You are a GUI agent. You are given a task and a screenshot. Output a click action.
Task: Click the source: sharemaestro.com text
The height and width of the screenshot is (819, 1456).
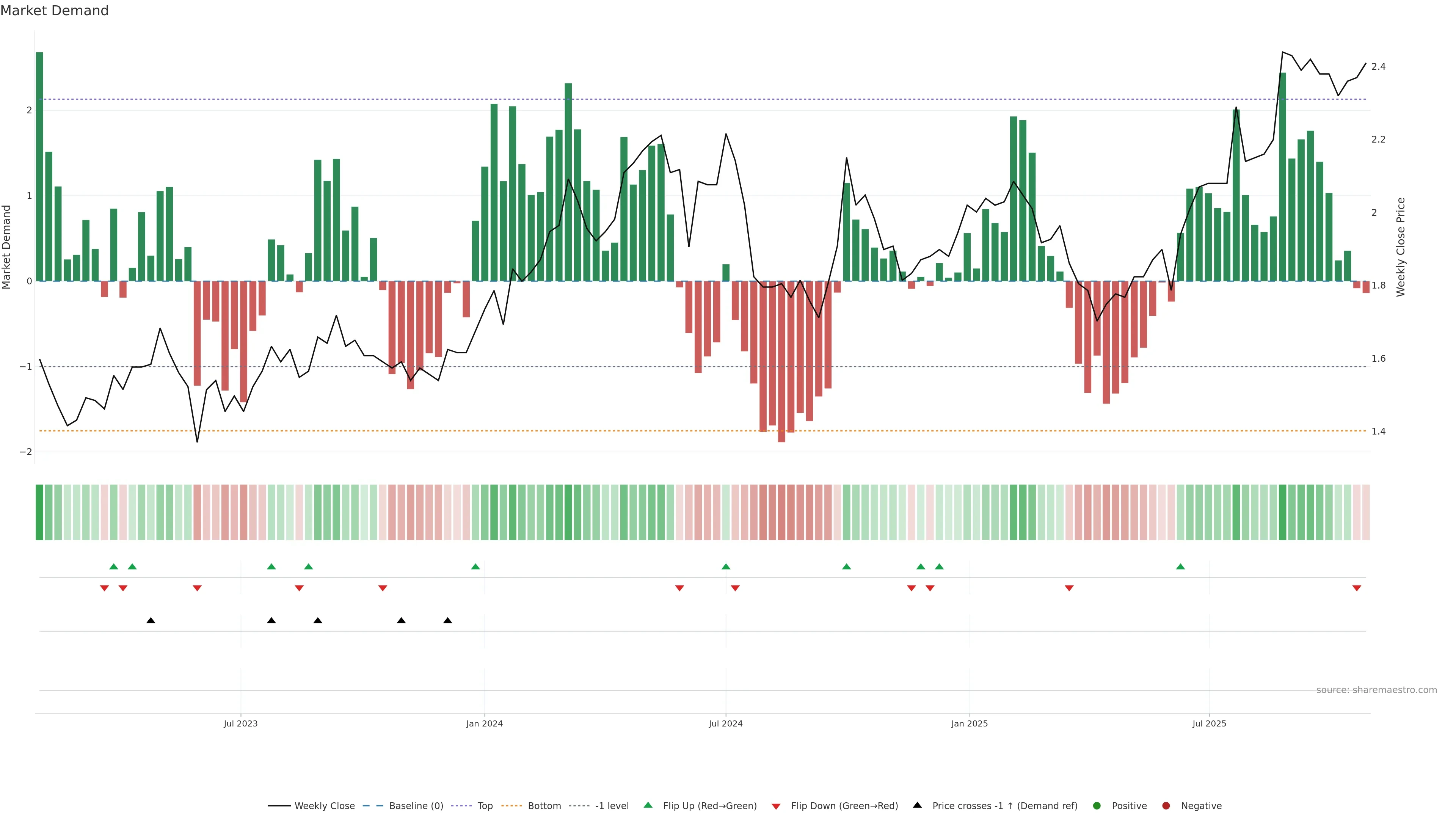click(1376, 690)
